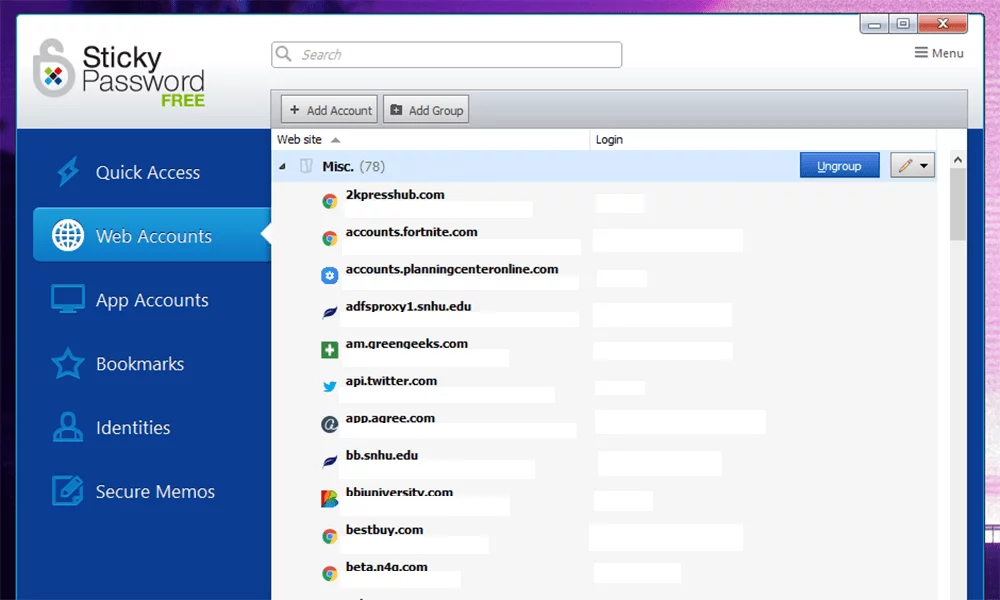Click the Quick Access lightning bolt icon
The image size is (1000, 600).
68,172
